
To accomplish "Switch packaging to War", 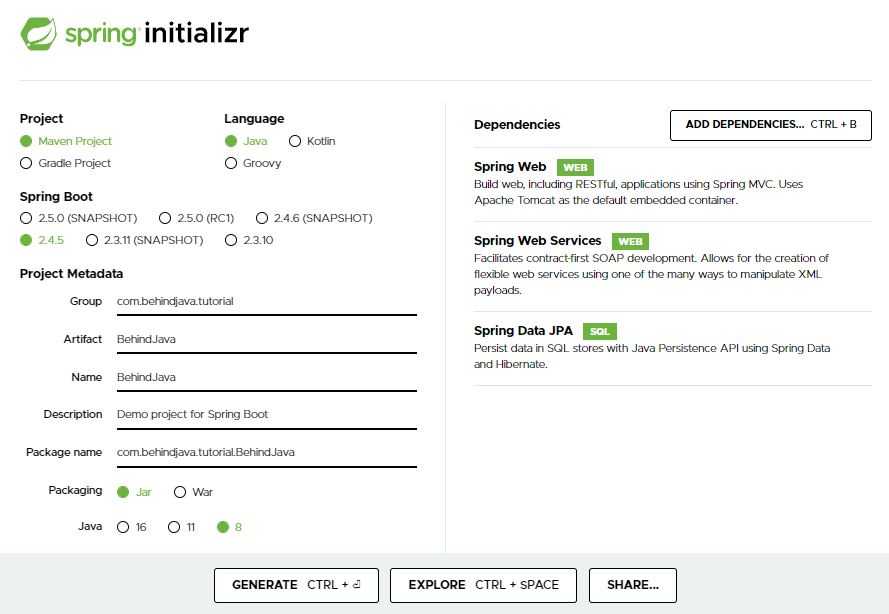I will [180, 492].
